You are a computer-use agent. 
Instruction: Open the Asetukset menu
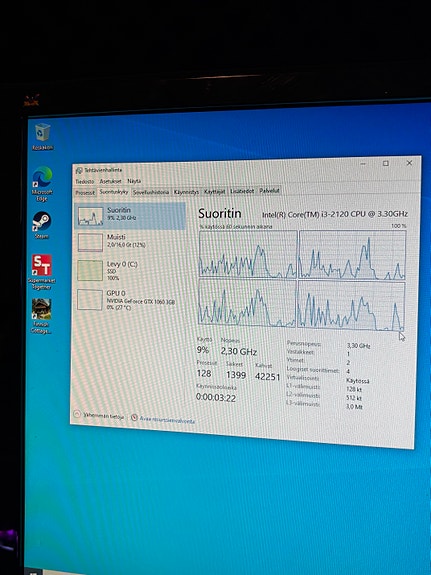[110, 181]
